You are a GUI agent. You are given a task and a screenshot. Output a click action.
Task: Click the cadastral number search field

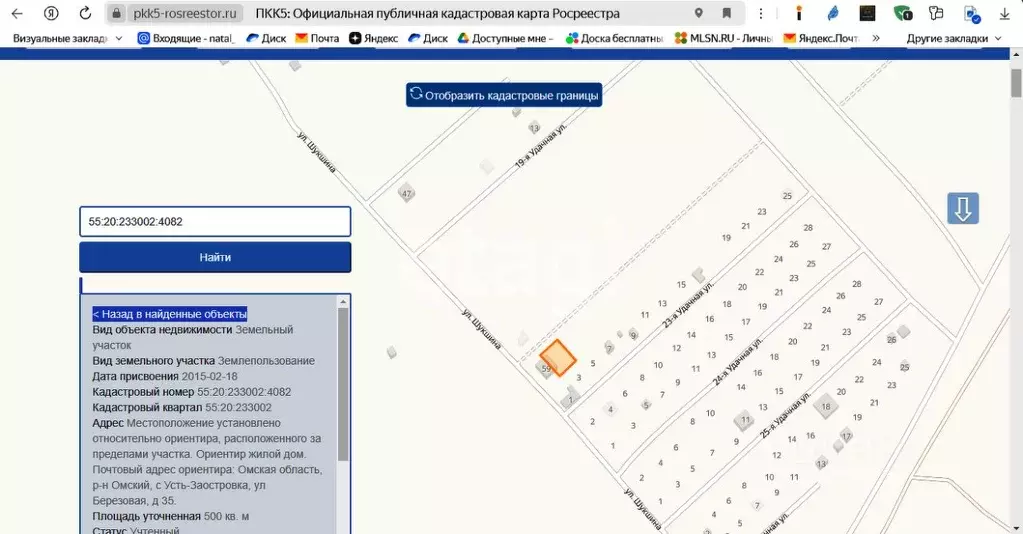(215, 221)
